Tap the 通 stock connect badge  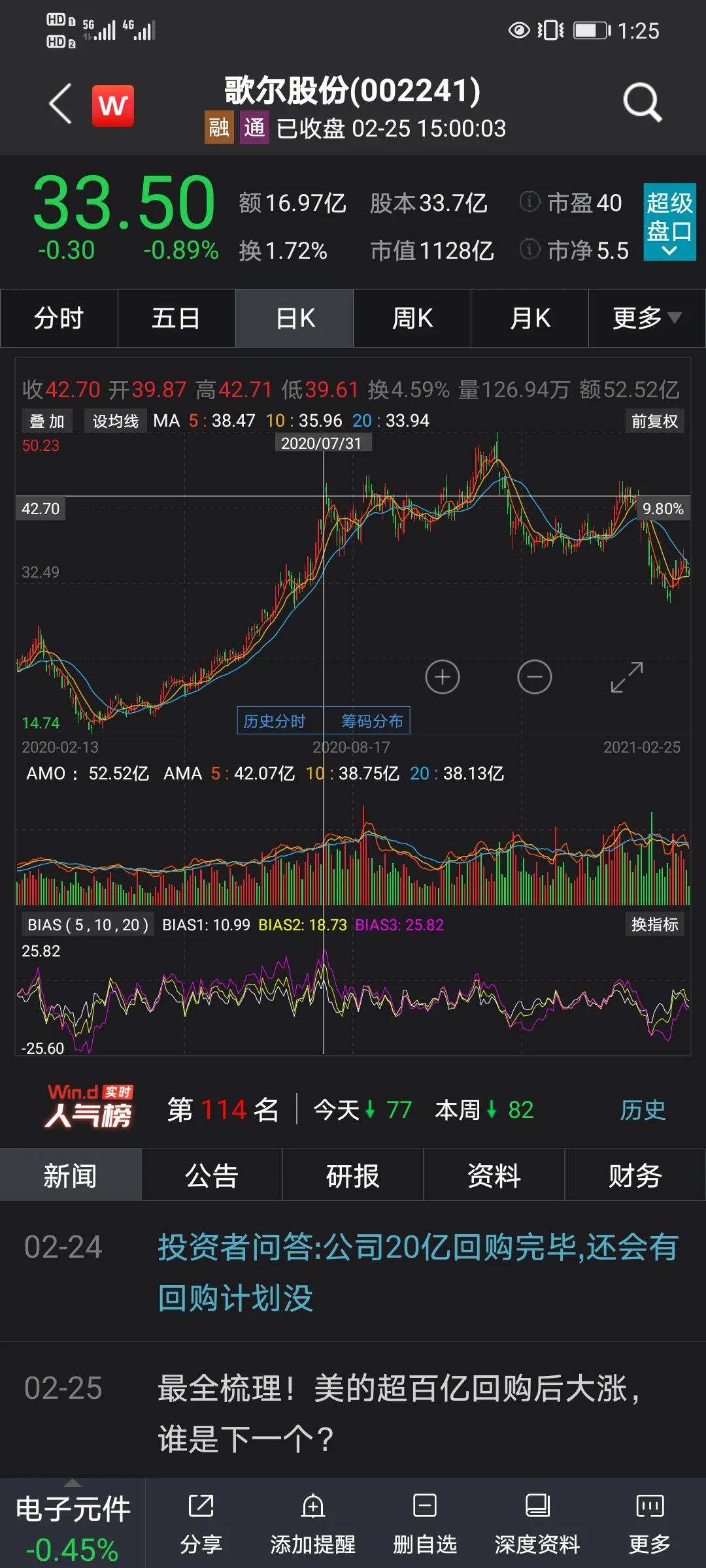pyautogui.click(x=254, y=127)
